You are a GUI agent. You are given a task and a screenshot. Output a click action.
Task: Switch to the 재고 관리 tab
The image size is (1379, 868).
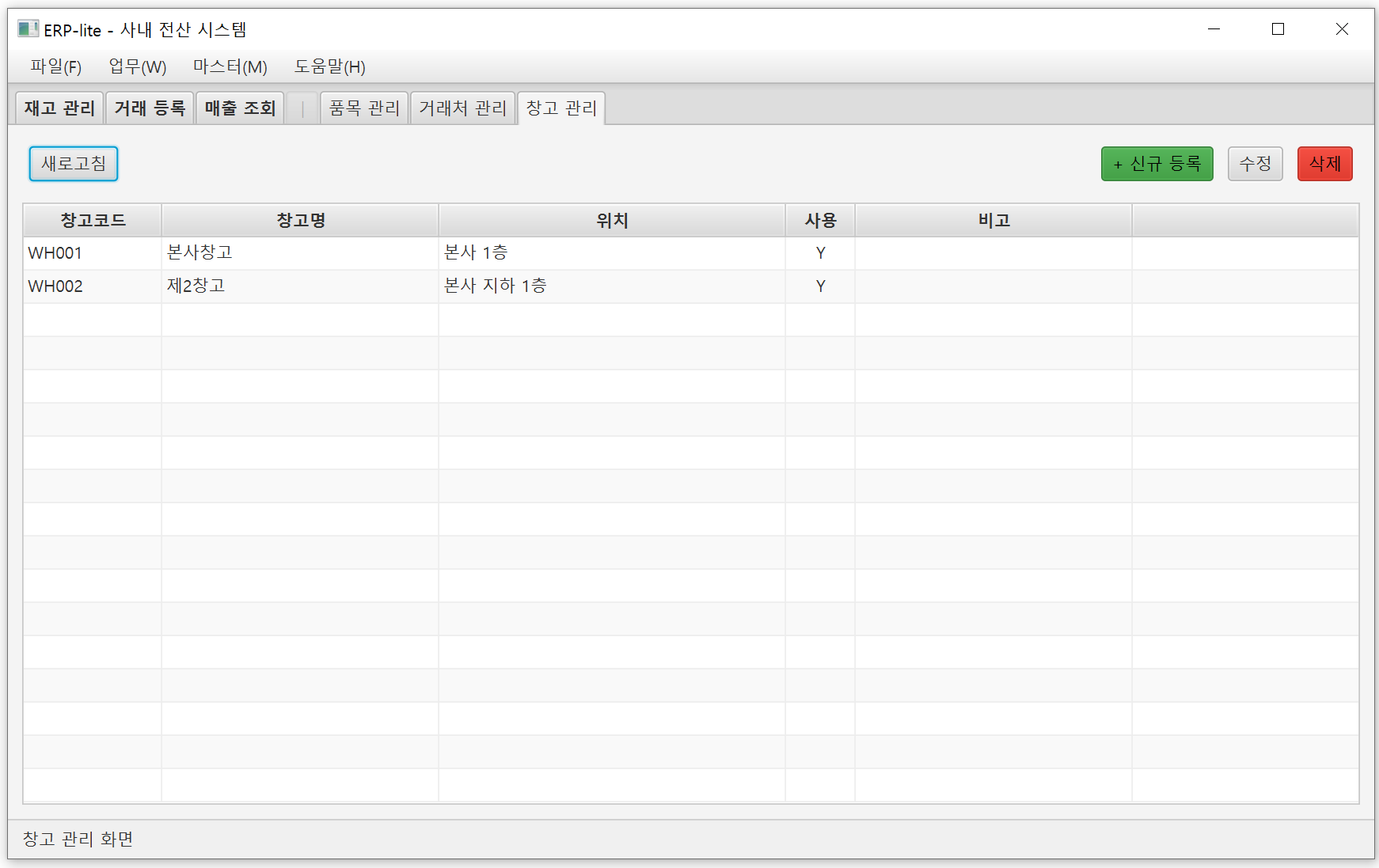click(x=59, y=108)
